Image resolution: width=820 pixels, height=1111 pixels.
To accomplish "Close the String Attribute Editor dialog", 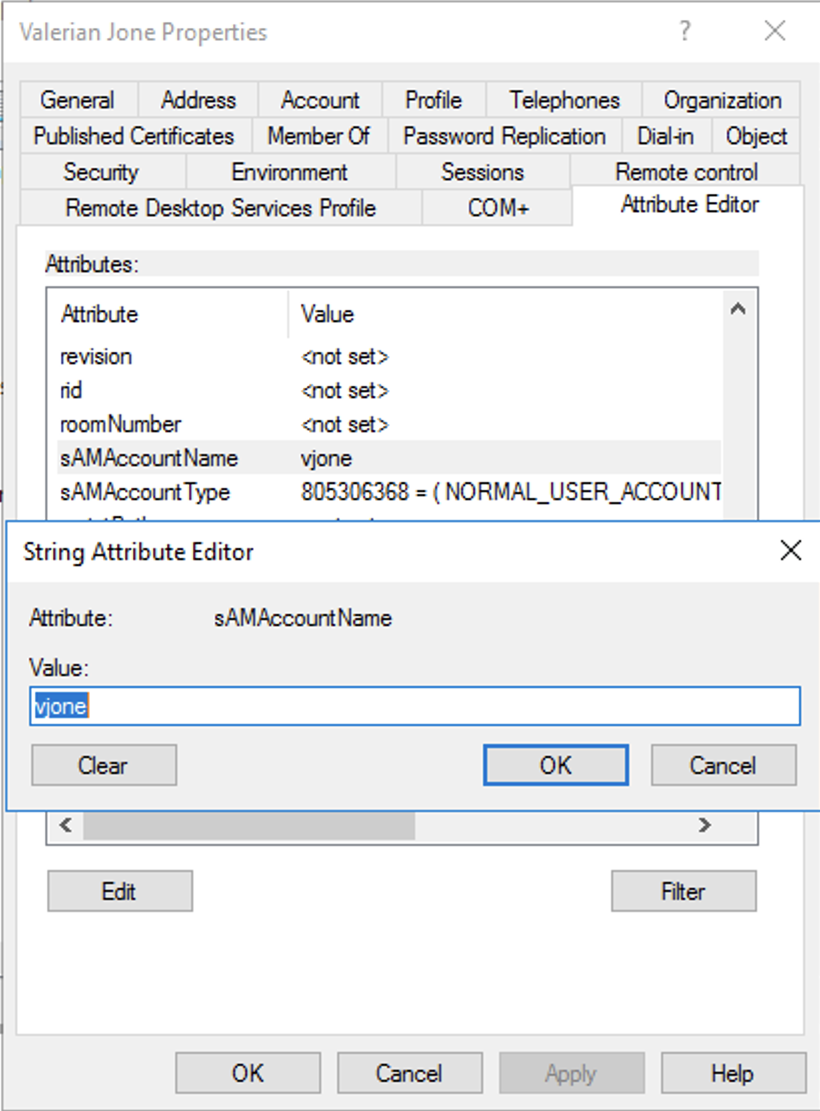I will click(790, 551).
